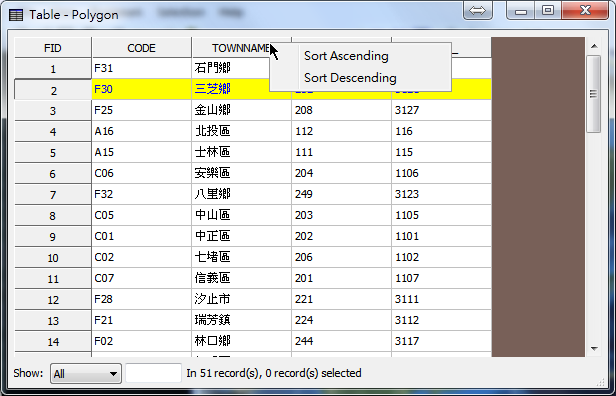Click town name 林口鄉

coord(213,341)
